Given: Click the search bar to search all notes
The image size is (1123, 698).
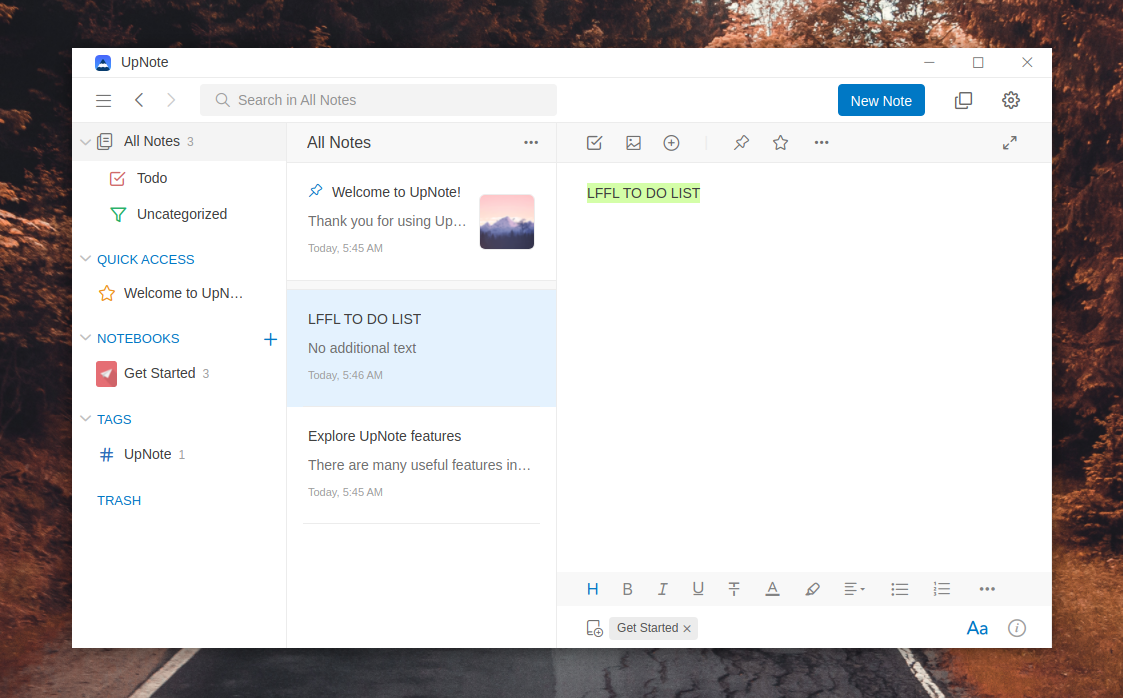Looking at the screenshot, I should tap(378, 100).
